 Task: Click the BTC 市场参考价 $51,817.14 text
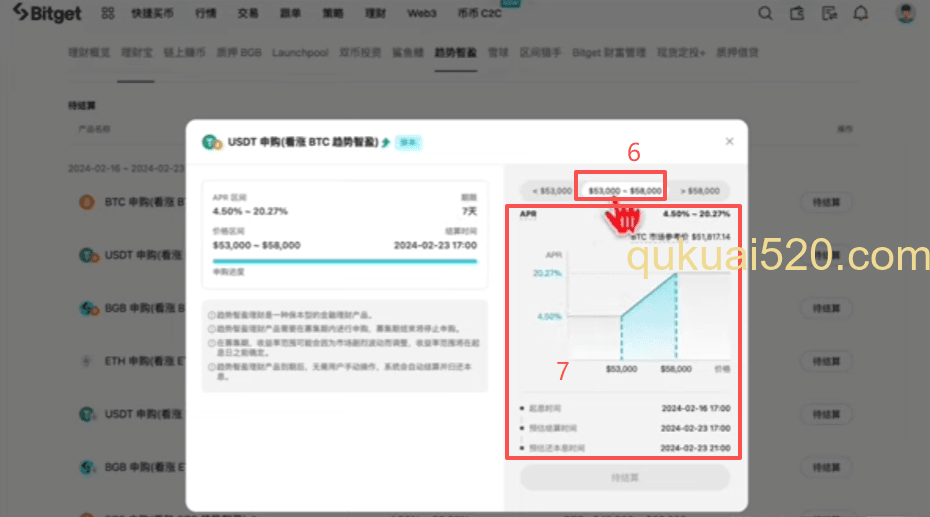pos(681,237)
